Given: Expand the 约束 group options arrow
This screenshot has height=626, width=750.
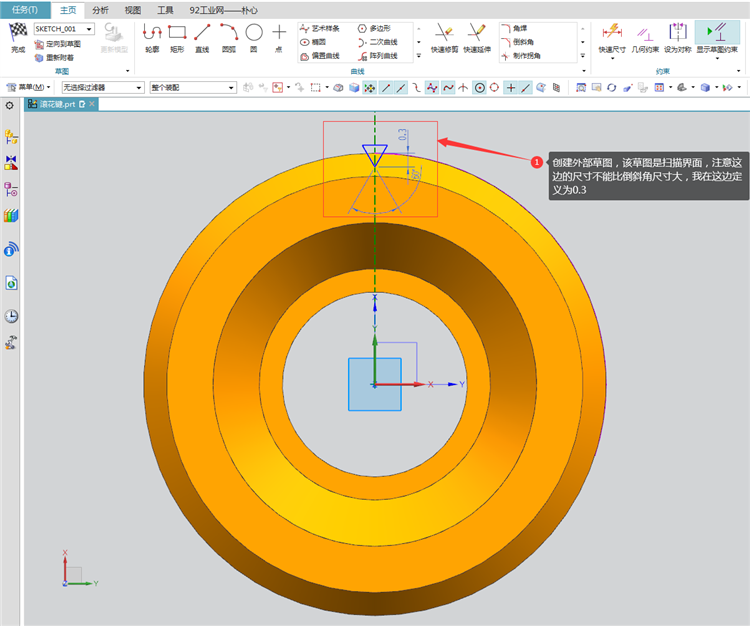Looking at the screenshot, I should pyautogui.click(x=739, y=71).
